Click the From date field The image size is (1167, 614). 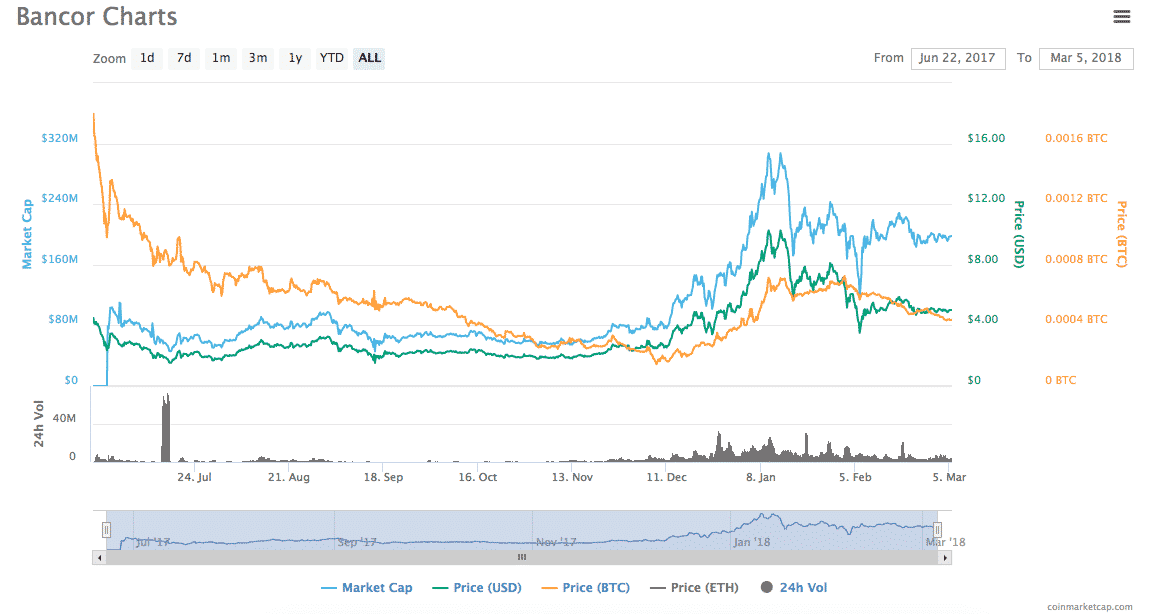(x=958, y=58)
